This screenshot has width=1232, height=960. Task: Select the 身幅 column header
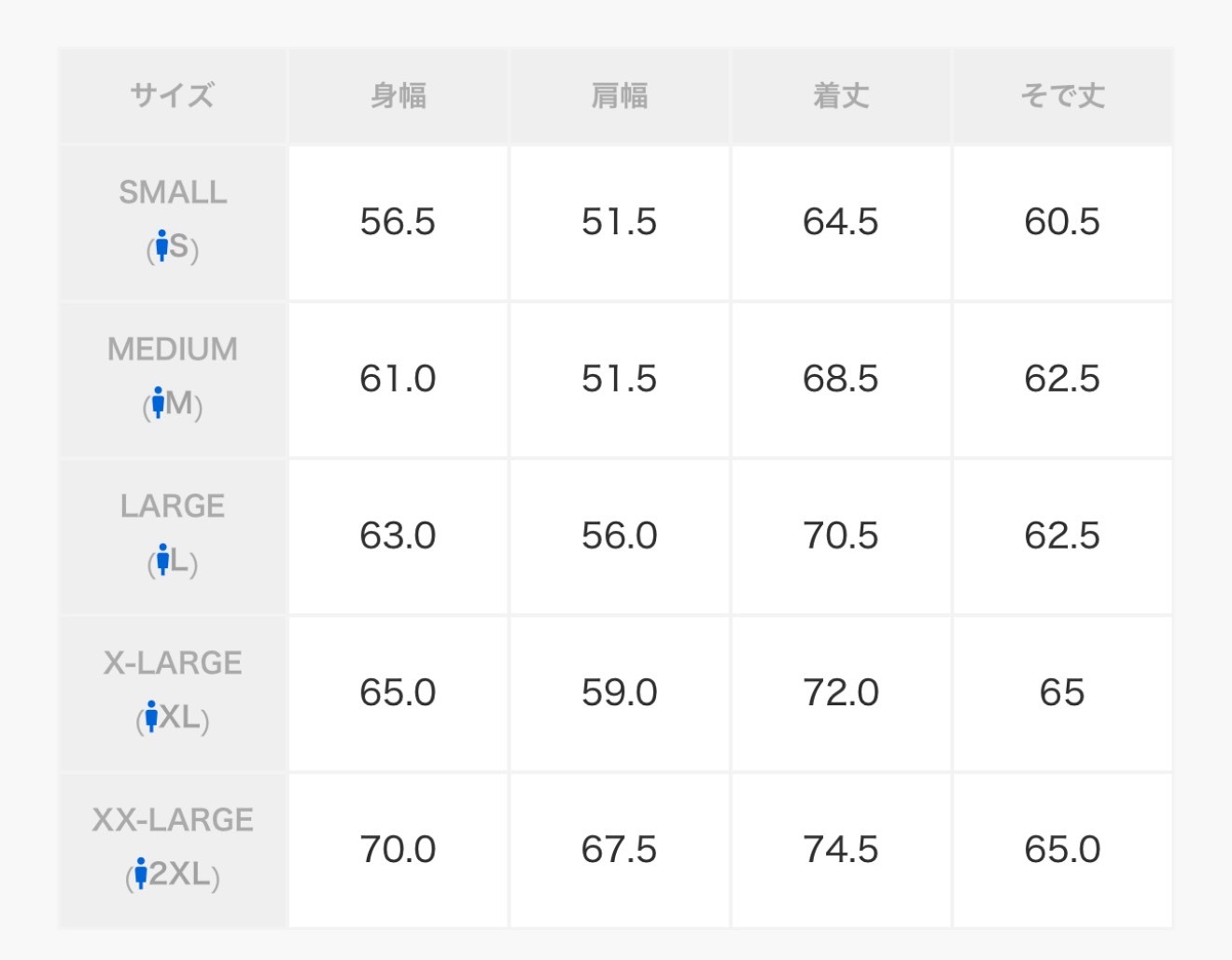coord(399,95)
